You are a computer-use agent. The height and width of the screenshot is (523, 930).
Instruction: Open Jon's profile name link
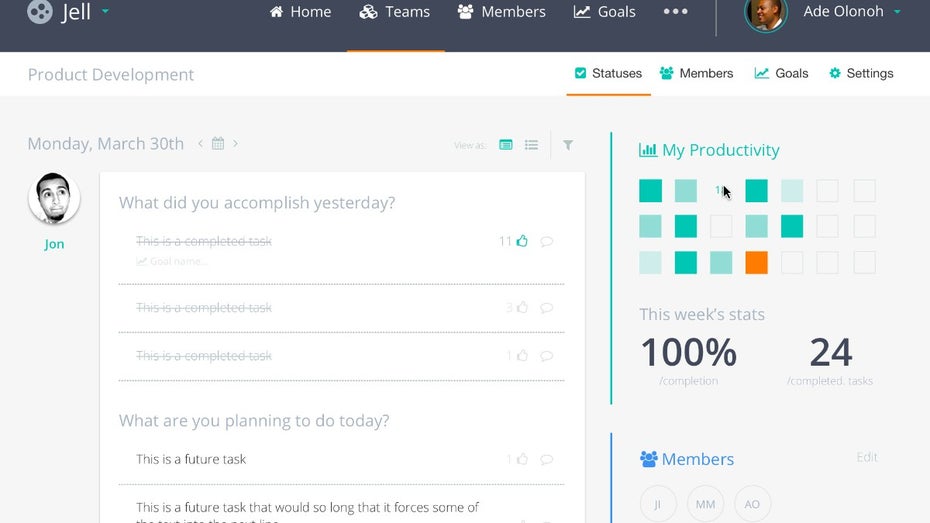pos(54,244)
